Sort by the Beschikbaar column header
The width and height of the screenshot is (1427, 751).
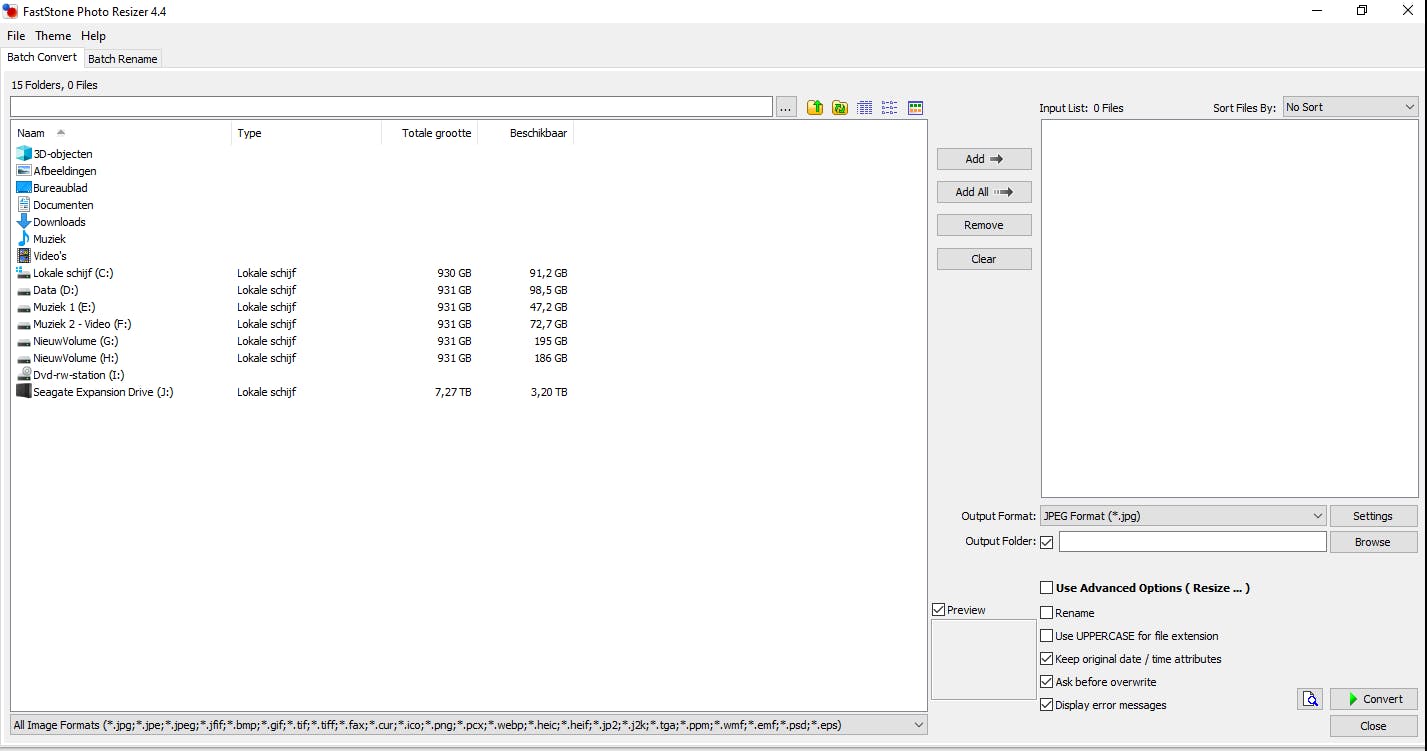click(526, 133)
